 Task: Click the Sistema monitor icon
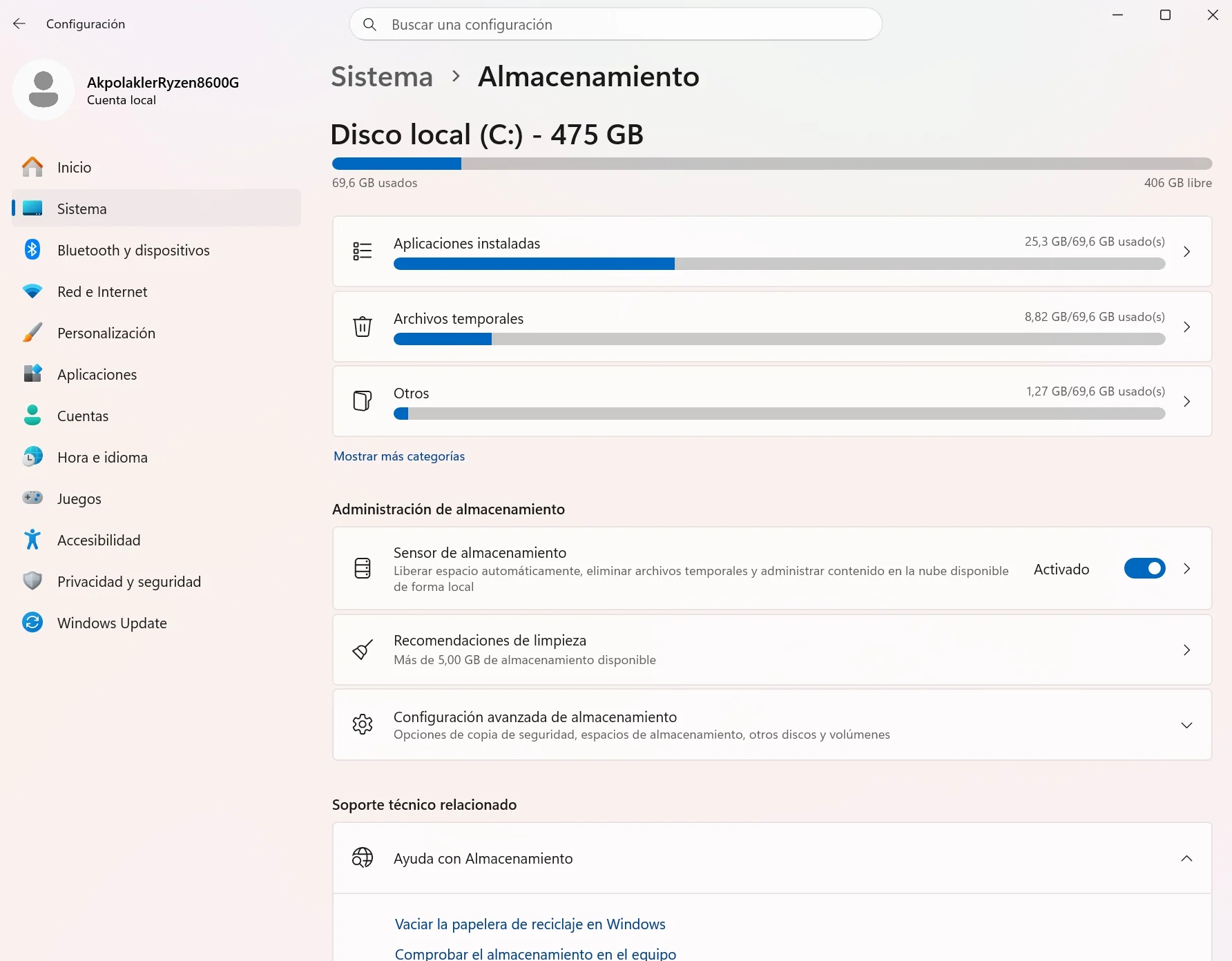click(32, 208)
